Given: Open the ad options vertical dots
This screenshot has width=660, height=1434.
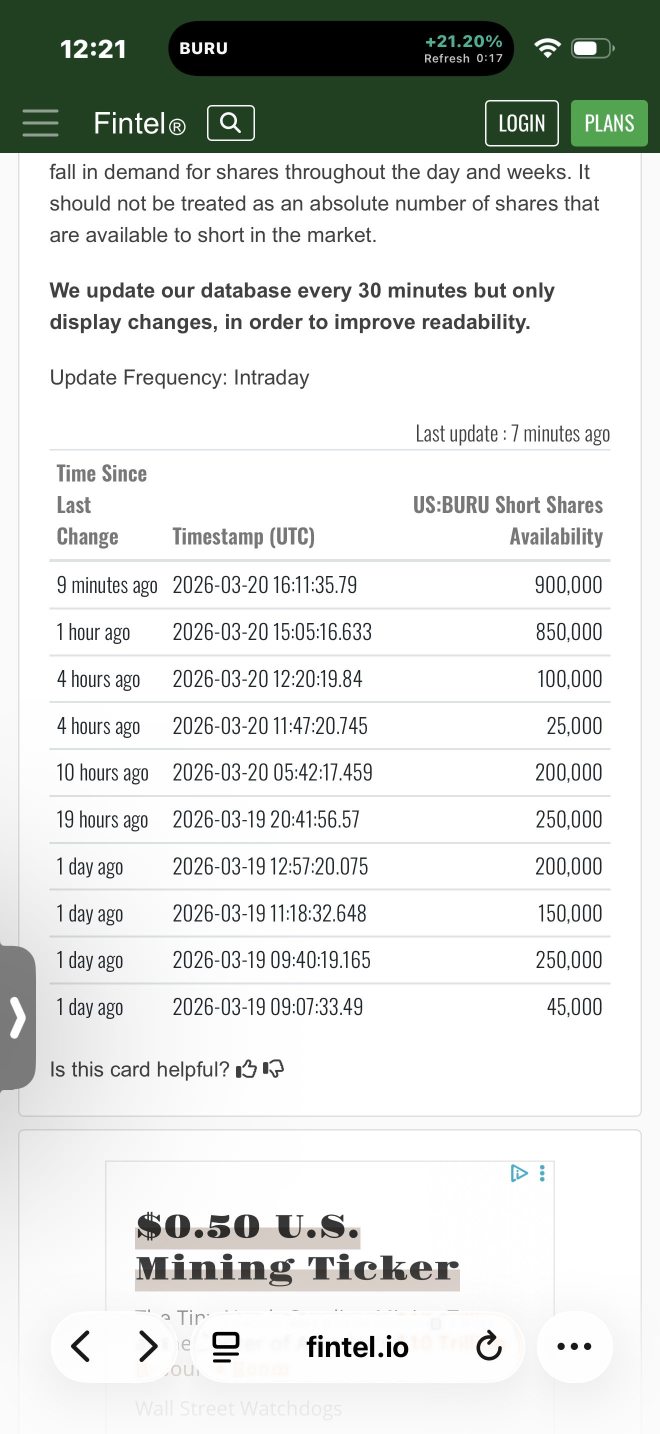Looking at the screenshot, I should [542, 1173].
